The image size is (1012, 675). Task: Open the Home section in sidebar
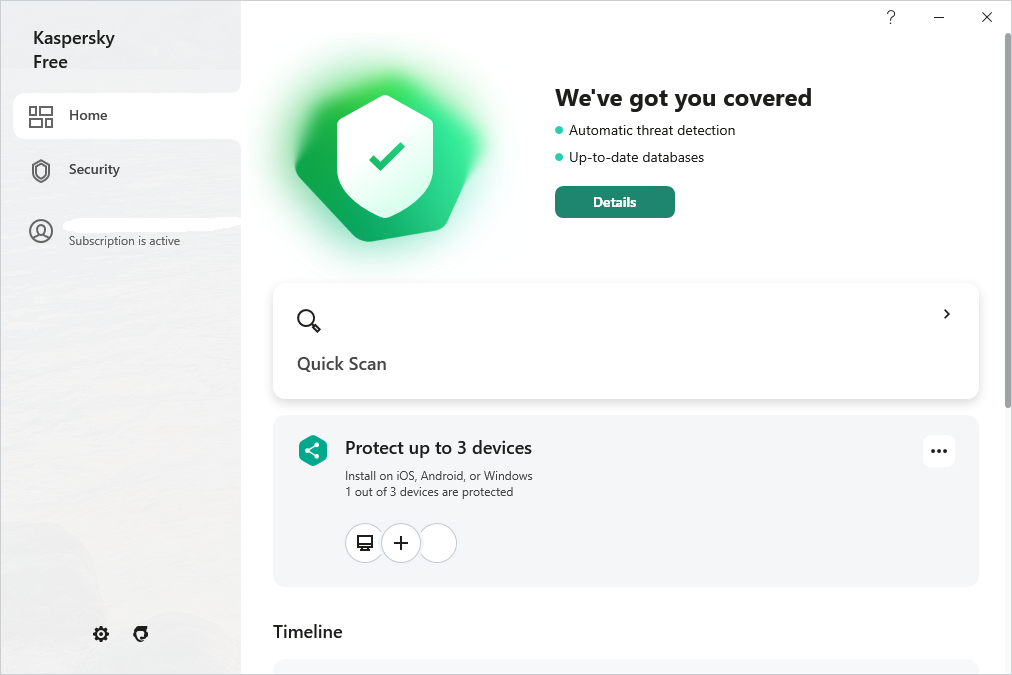[88, 116]
